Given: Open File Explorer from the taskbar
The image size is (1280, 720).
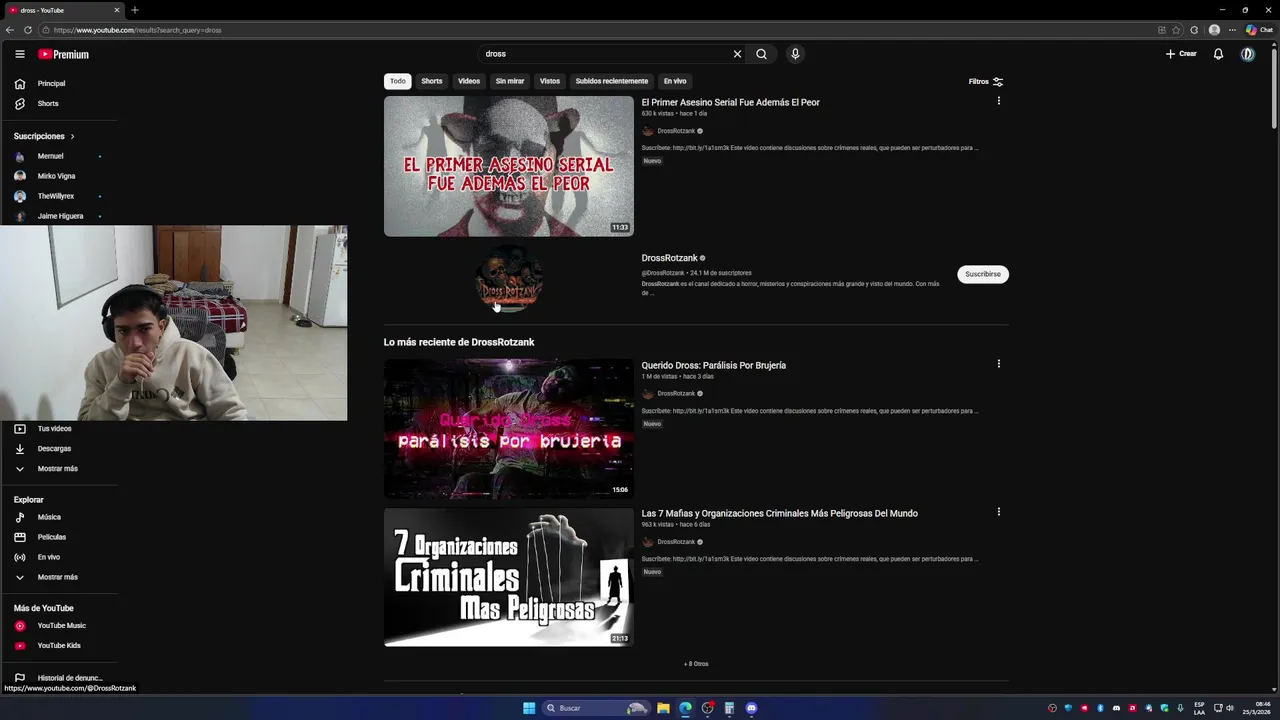Looking at the screenshot, I should pos(663,708).
